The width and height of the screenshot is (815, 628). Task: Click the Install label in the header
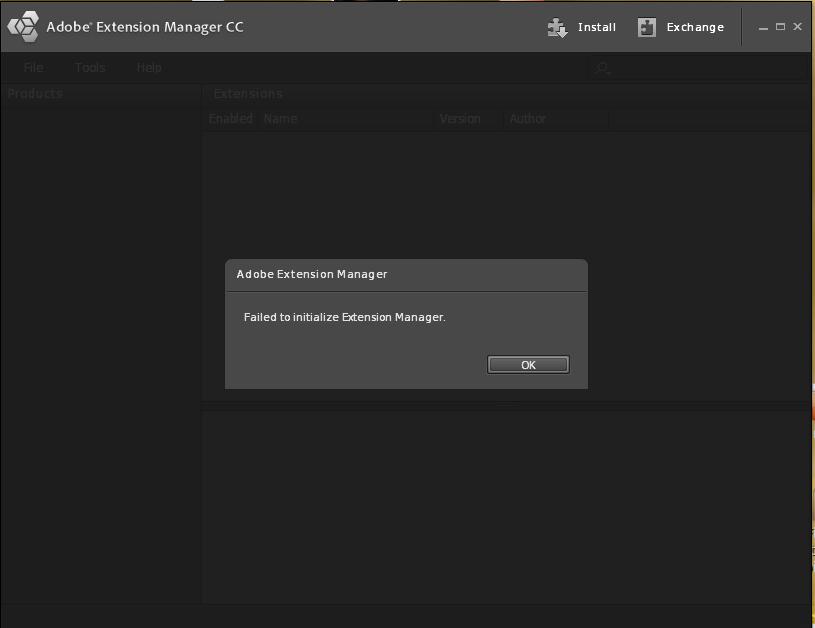[597, 27]
